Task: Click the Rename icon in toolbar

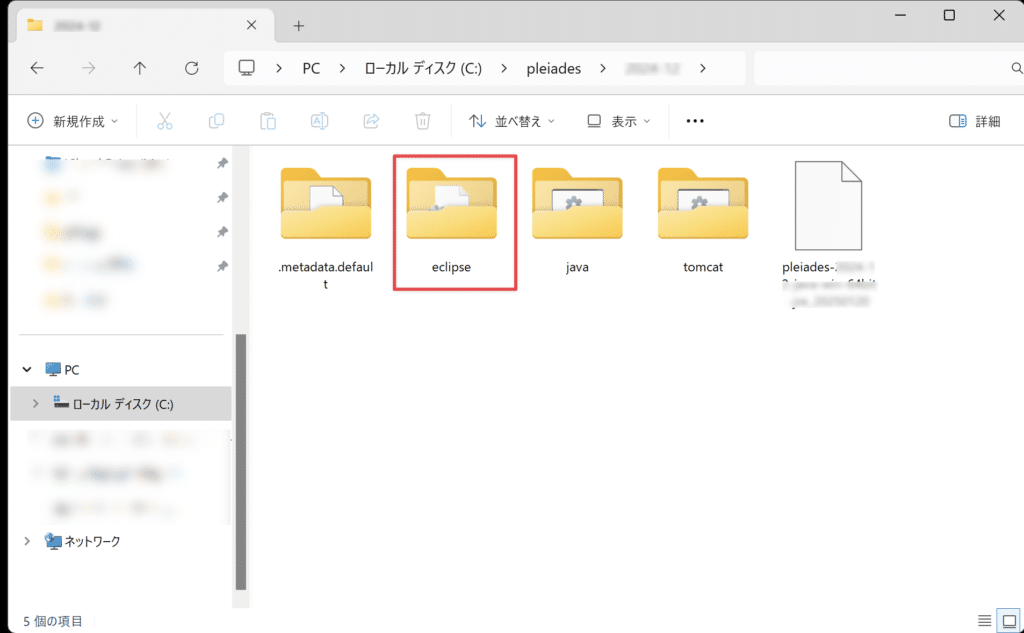Action: point(319,121)
